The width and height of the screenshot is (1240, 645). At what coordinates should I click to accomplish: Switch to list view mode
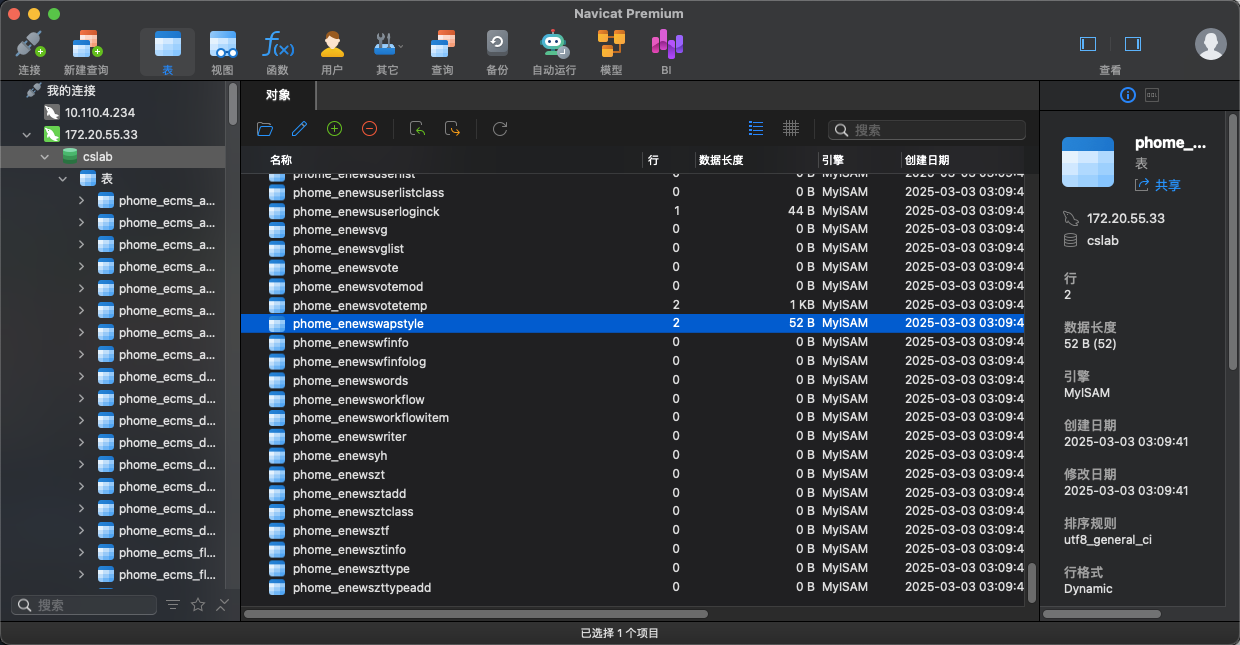coord(756,129)
